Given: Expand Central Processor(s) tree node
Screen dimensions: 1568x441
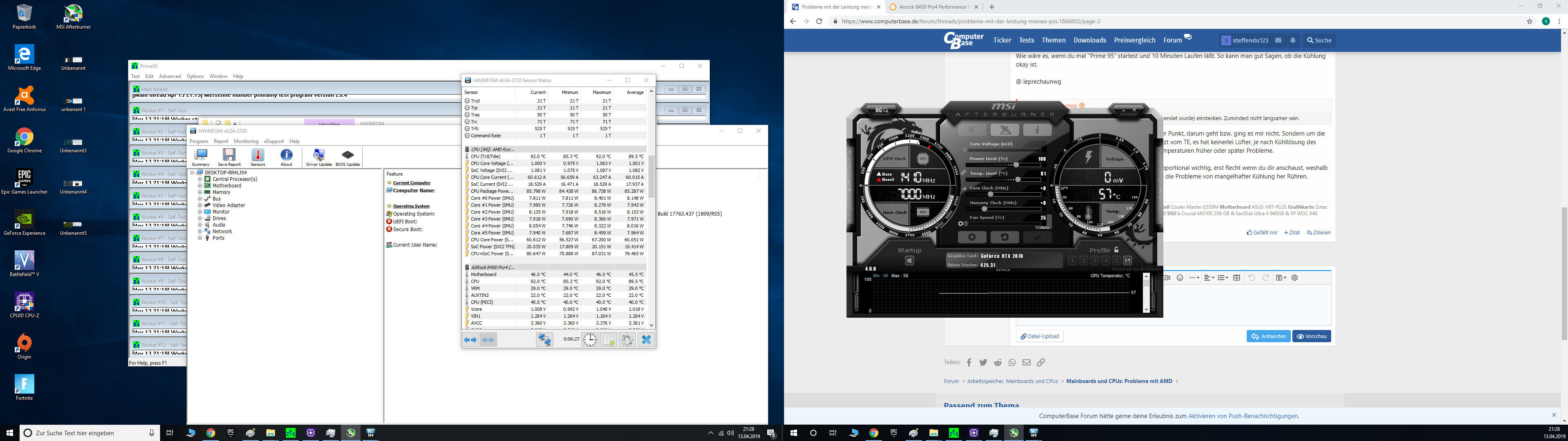Looking at the screenshot, I should coord(200,179).
